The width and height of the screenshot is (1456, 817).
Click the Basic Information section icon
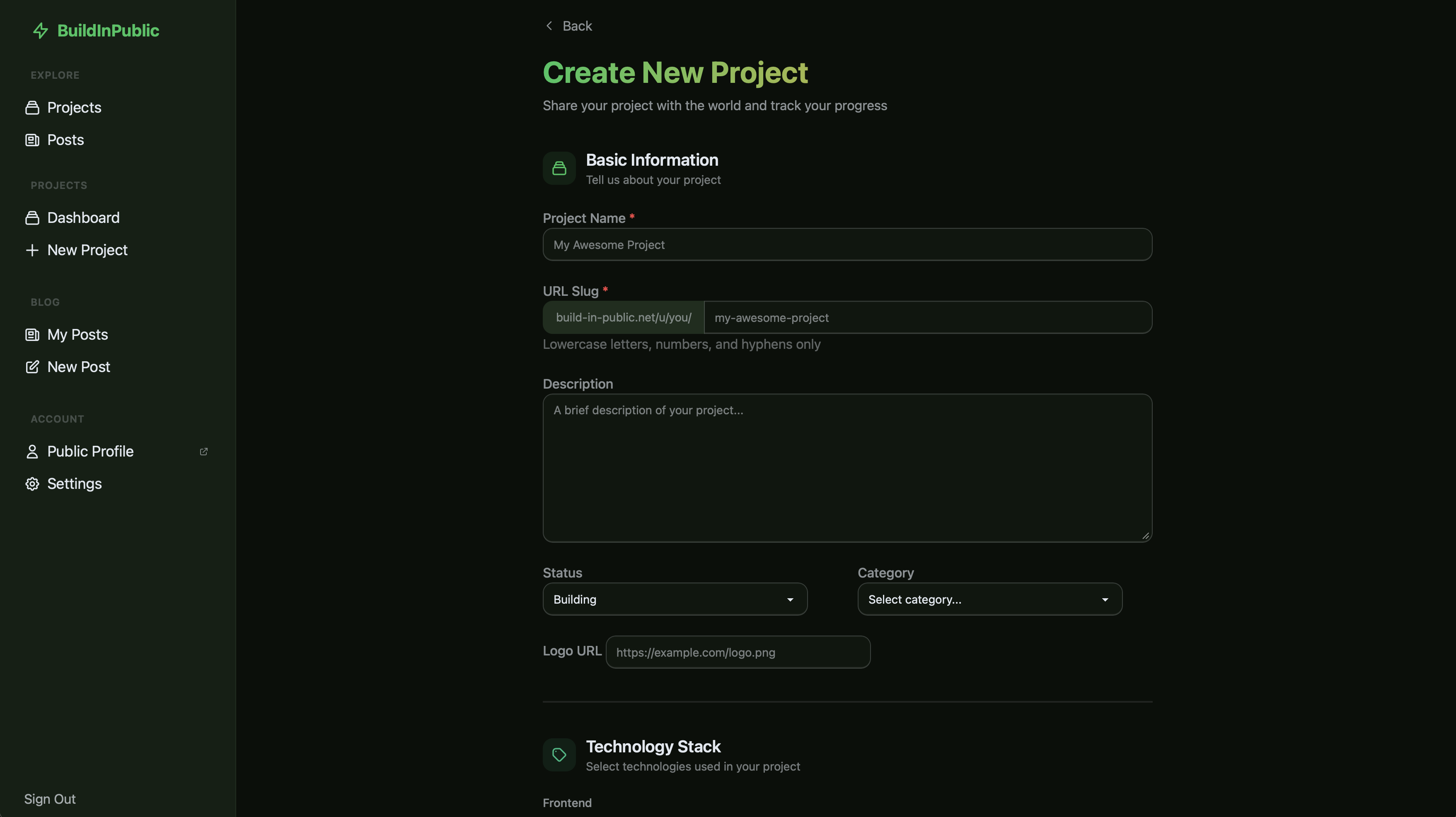click(x=559, y=168)
